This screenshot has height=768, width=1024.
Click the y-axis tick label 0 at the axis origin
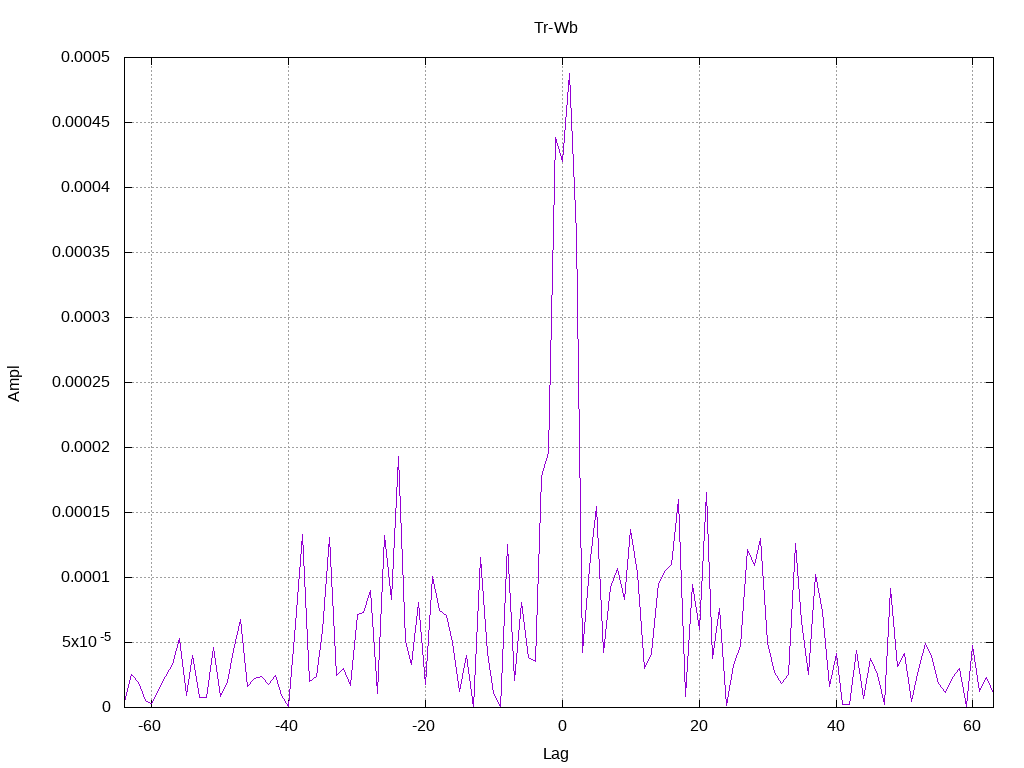106,707
